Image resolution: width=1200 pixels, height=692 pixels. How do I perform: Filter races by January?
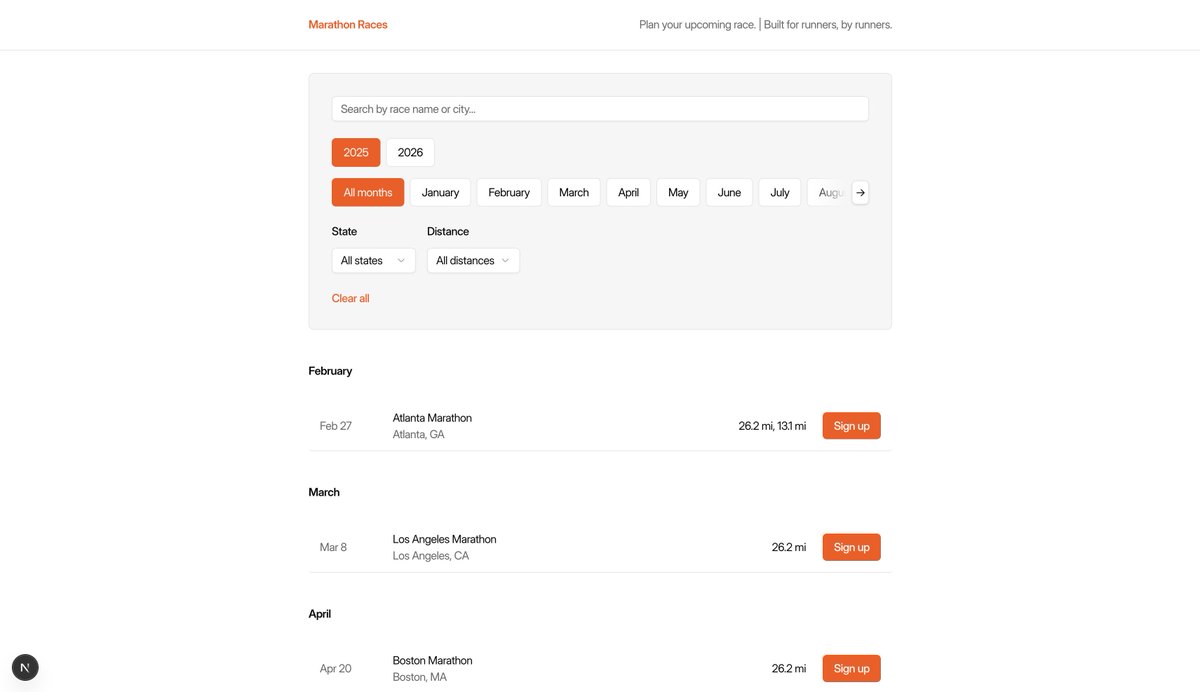440,192
